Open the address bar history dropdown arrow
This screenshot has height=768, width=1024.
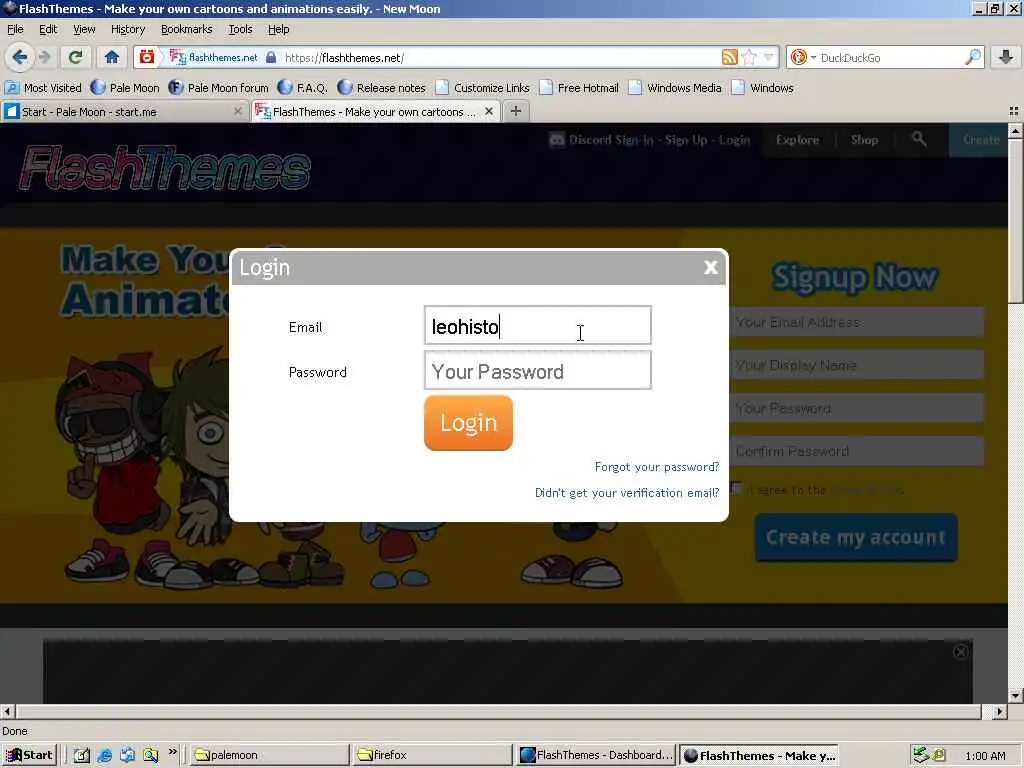point(769,57)
